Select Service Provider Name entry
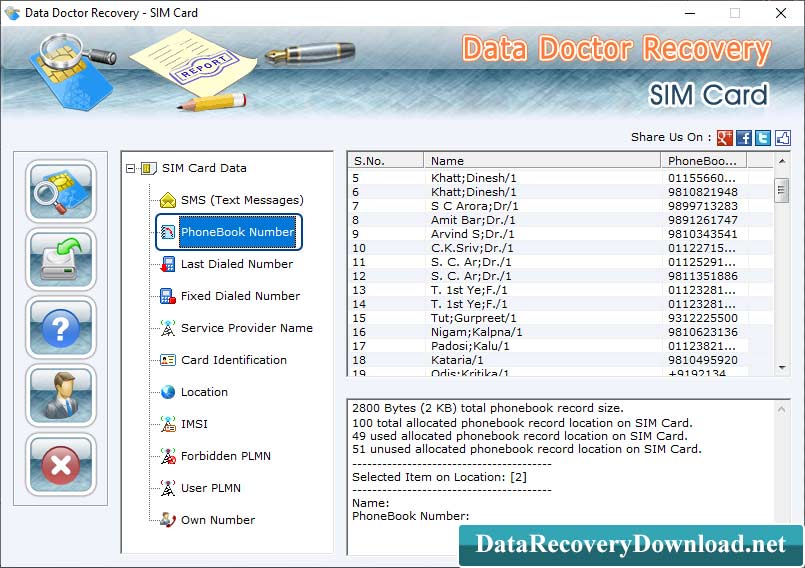The image size is (805, 568). [x=246, y=328]
